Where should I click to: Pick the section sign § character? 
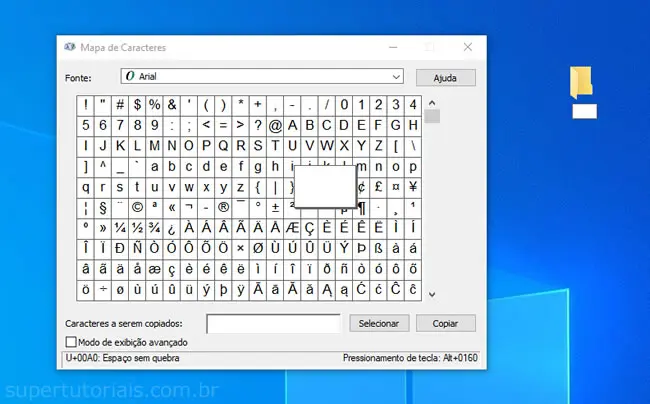coord(104,207)
